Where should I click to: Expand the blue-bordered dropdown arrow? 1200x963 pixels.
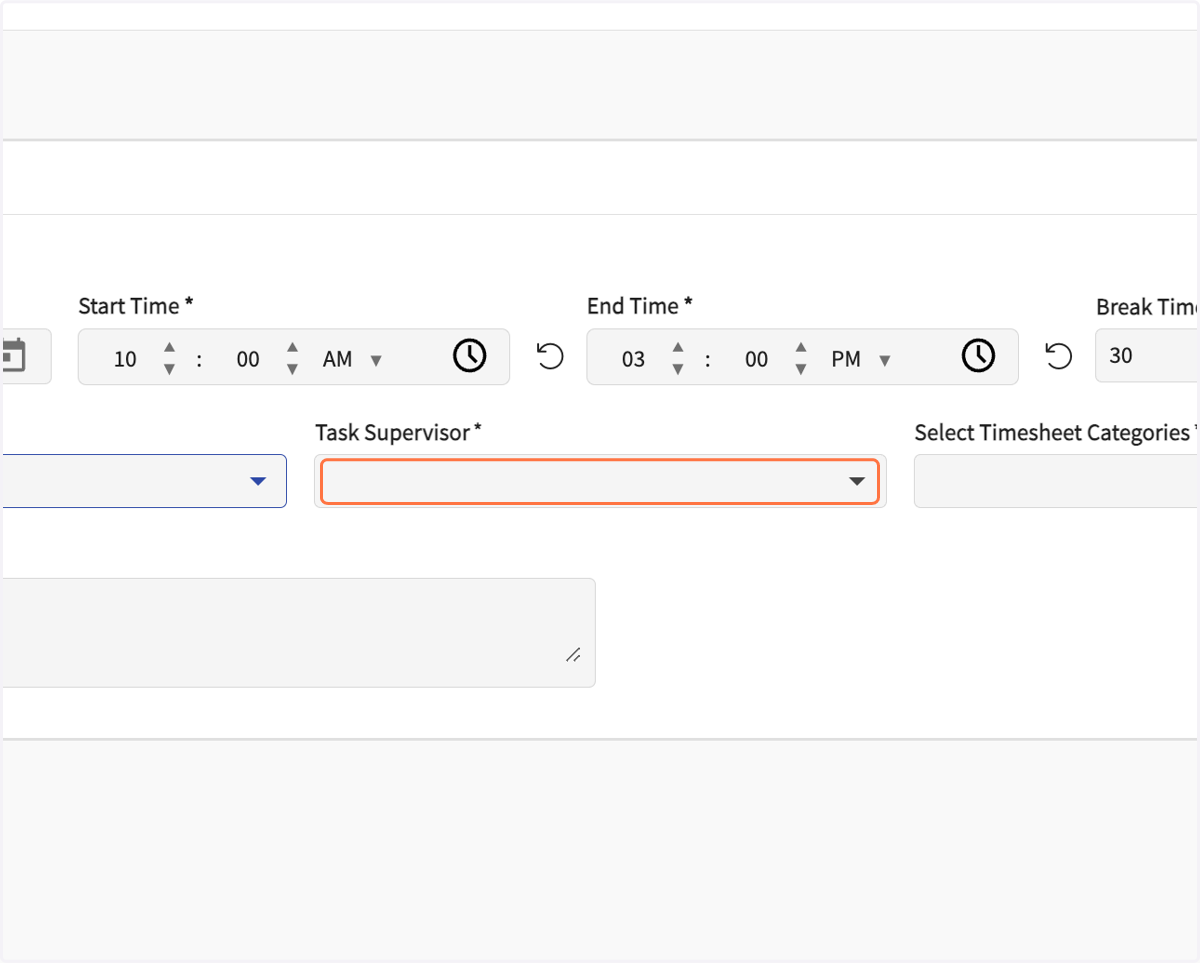pos(258,482)
